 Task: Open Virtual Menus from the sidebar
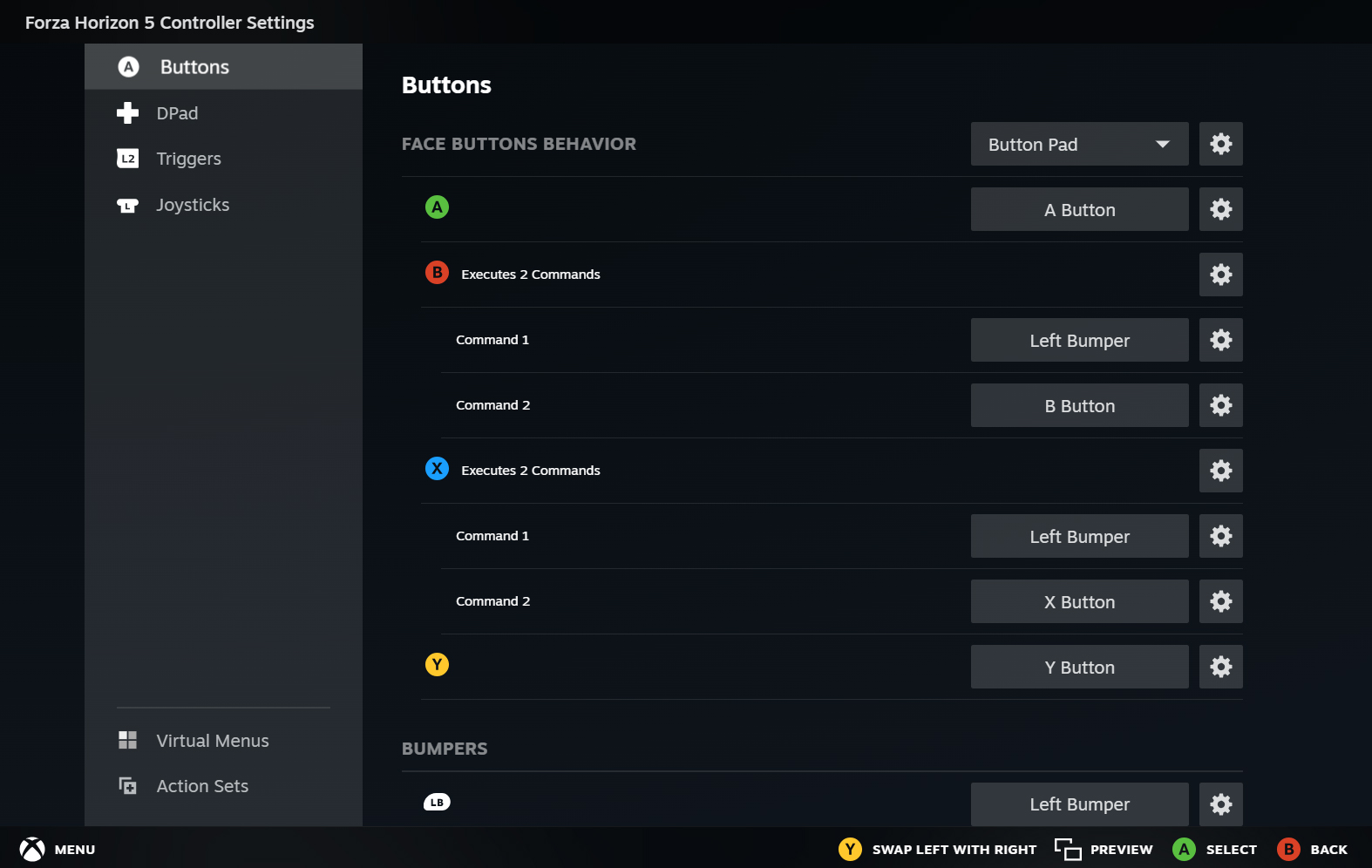[212, 741]
